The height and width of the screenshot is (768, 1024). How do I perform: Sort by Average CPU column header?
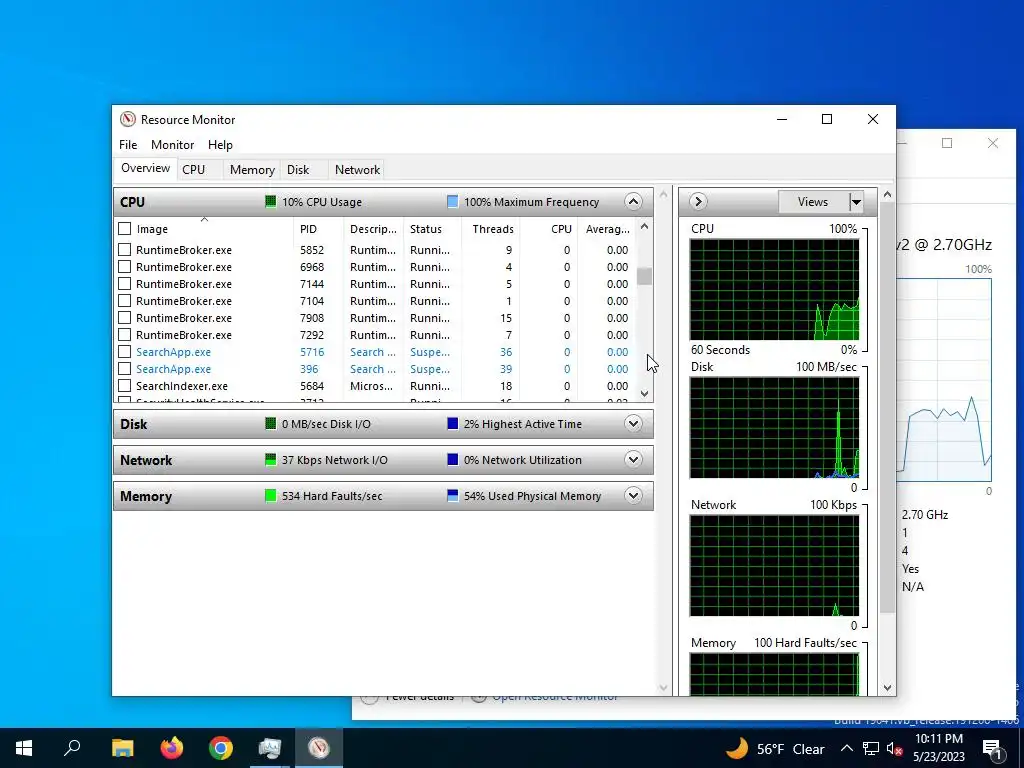[x=607, y=229]
